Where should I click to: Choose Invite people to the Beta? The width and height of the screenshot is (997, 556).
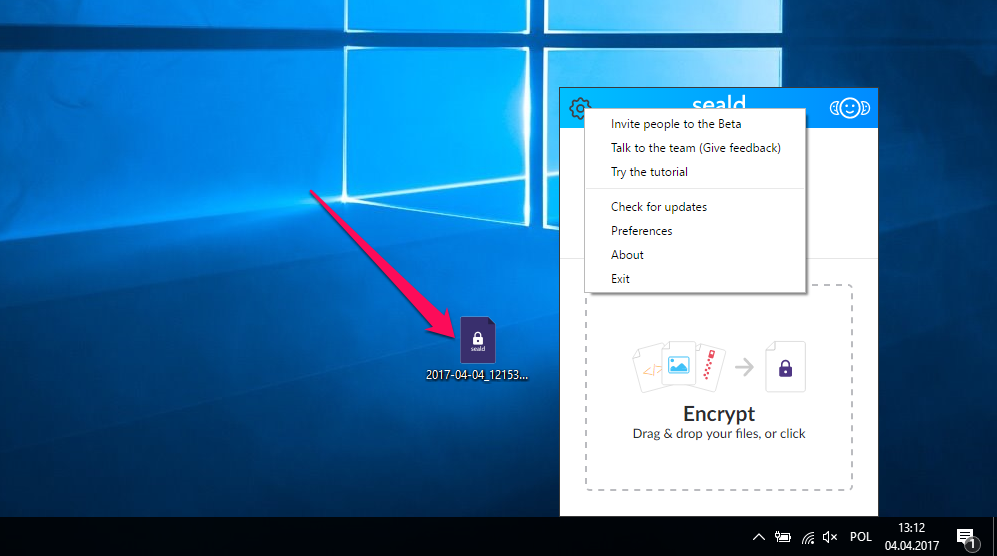695,124
